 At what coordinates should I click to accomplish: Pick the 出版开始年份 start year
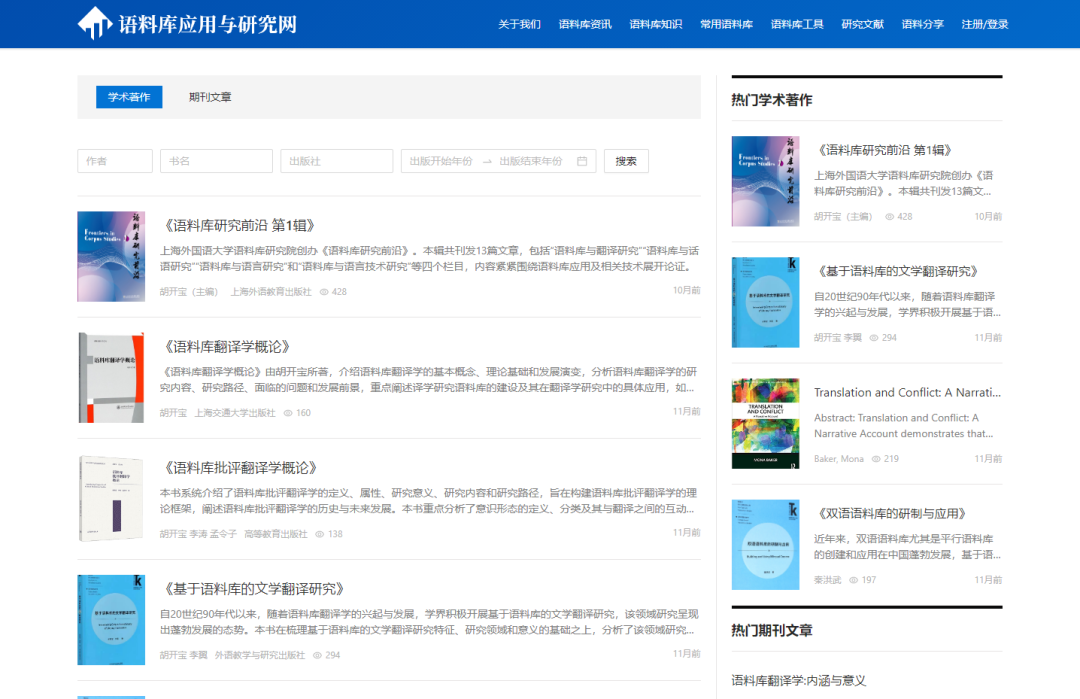click(441, 161)
